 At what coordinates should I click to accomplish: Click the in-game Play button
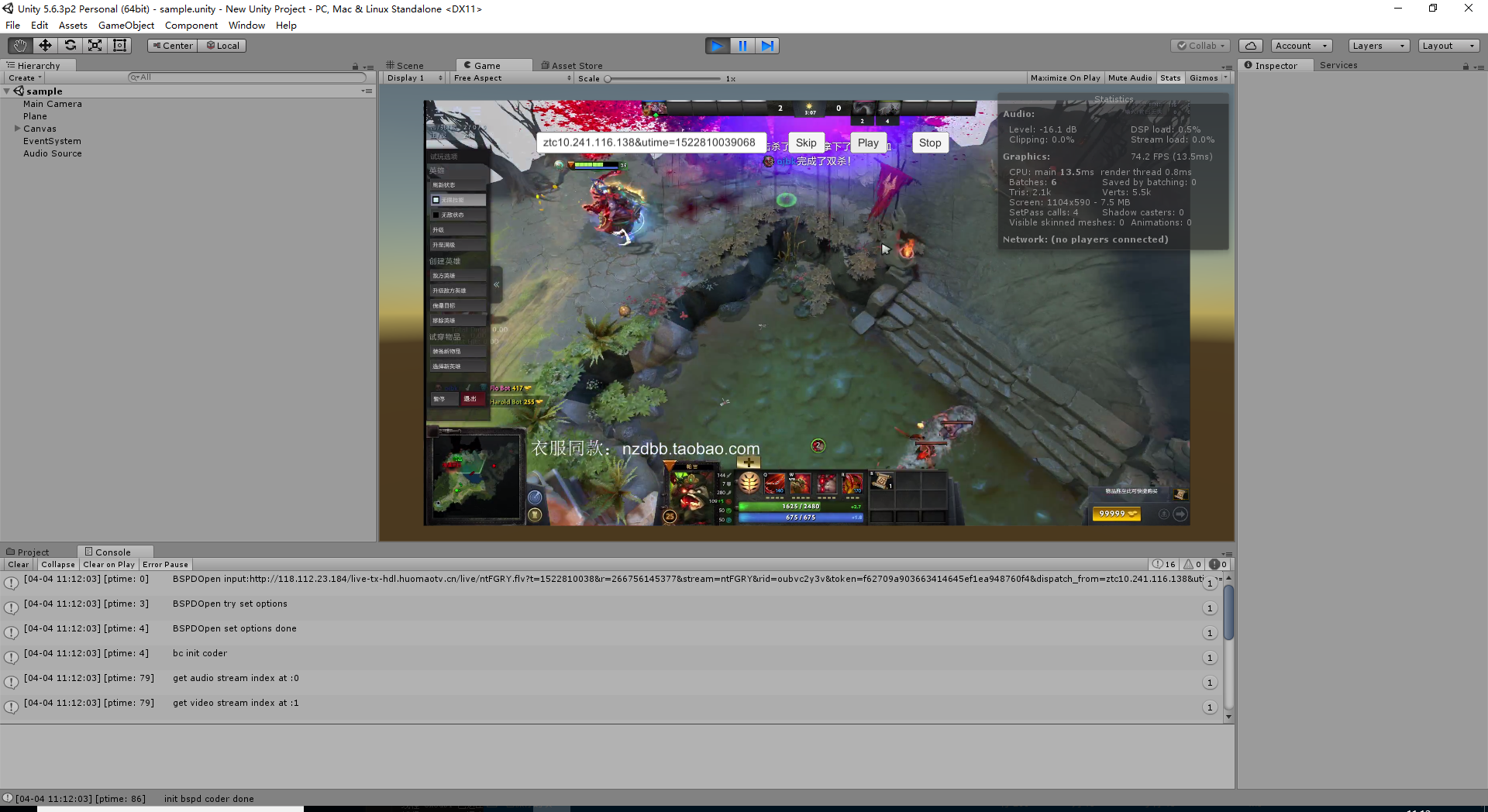click(x=868, y=143)
